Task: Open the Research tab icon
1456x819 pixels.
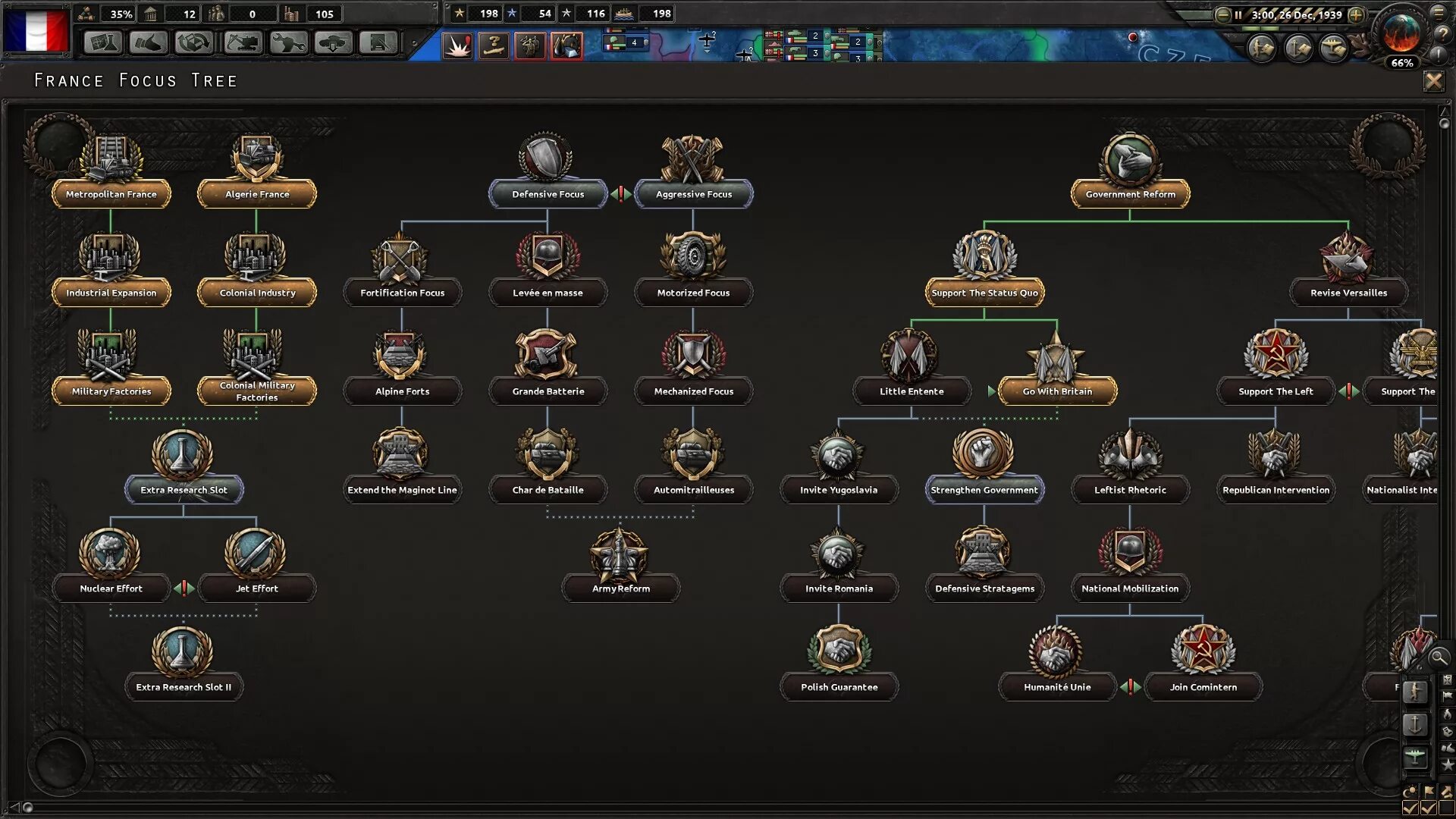Action: [103, 42]
